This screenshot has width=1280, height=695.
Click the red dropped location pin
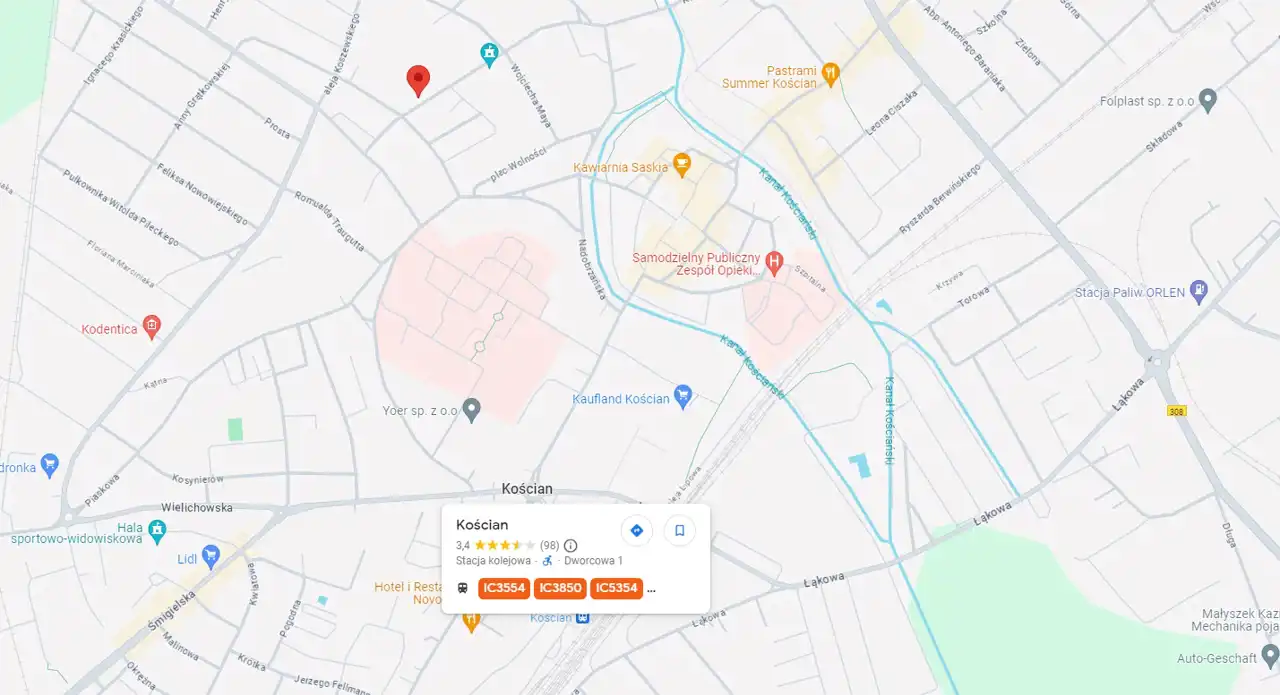click(418, 80)
